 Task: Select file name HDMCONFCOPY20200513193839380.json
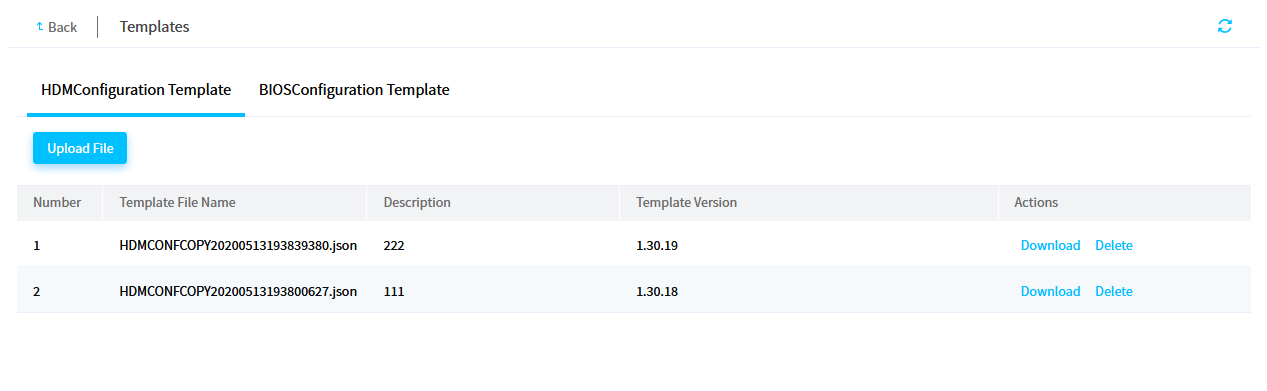[238, 245]
